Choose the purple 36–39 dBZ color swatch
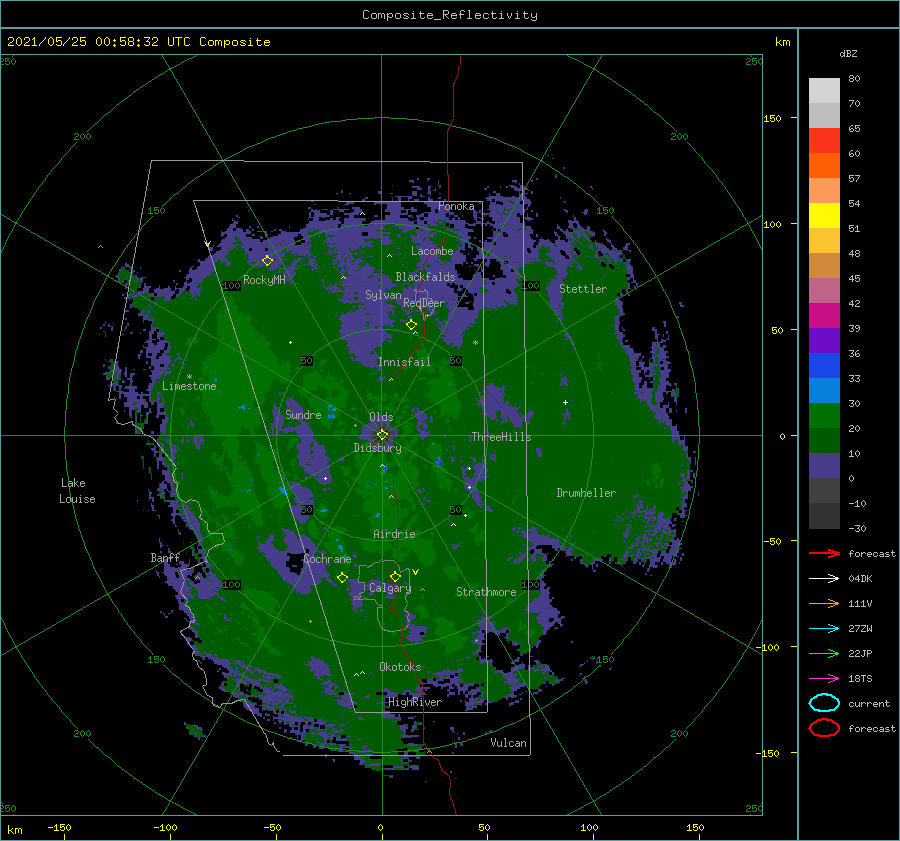This screenshot has height=841, width=900. point(824,340)
